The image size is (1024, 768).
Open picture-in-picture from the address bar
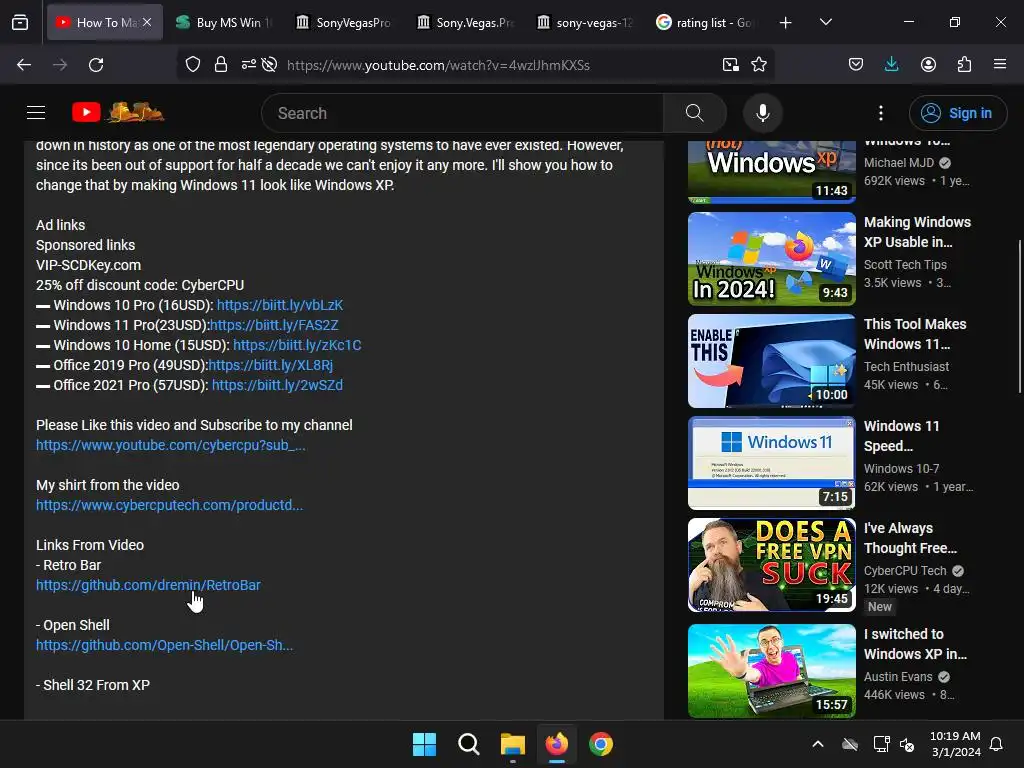point(731,65)
